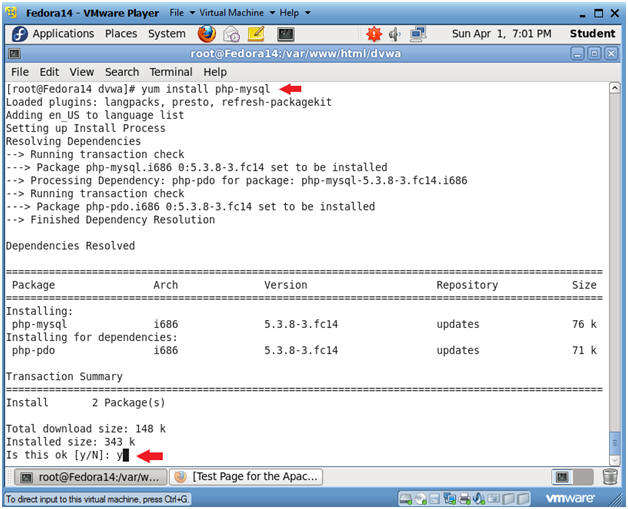Click the terminal scrollbar thumb
Screen dimensions: 628x509
pos(615,444)
